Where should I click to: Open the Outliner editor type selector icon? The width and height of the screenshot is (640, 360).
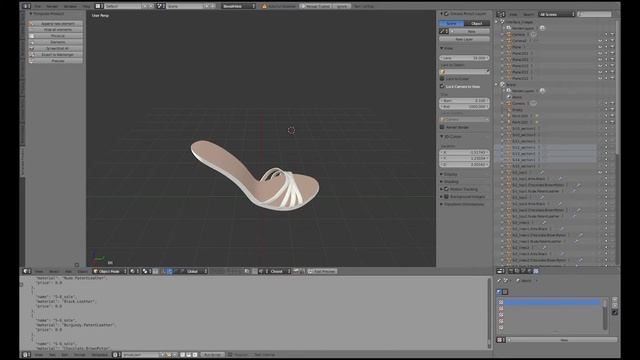501,14
